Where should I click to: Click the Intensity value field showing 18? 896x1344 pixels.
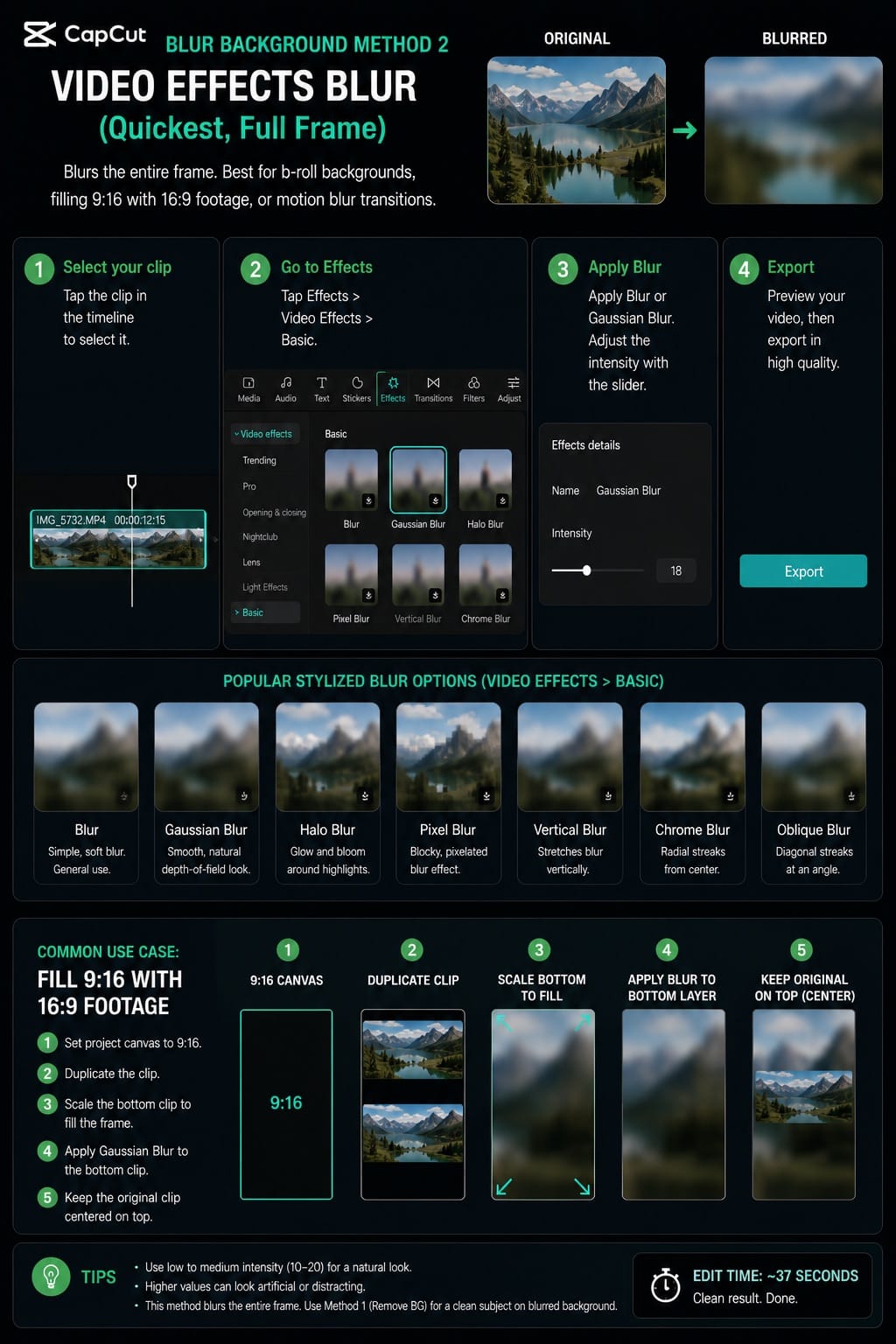coord(676,570)
